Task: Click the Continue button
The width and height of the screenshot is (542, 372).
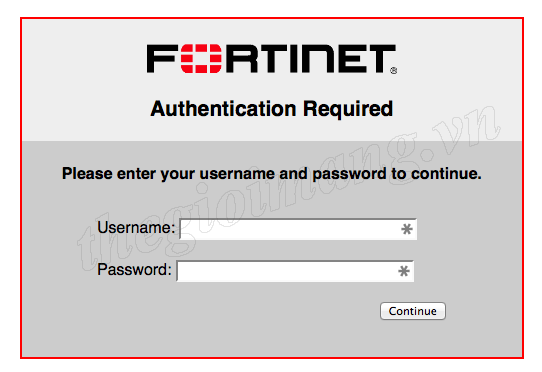Action: point(413,311)
